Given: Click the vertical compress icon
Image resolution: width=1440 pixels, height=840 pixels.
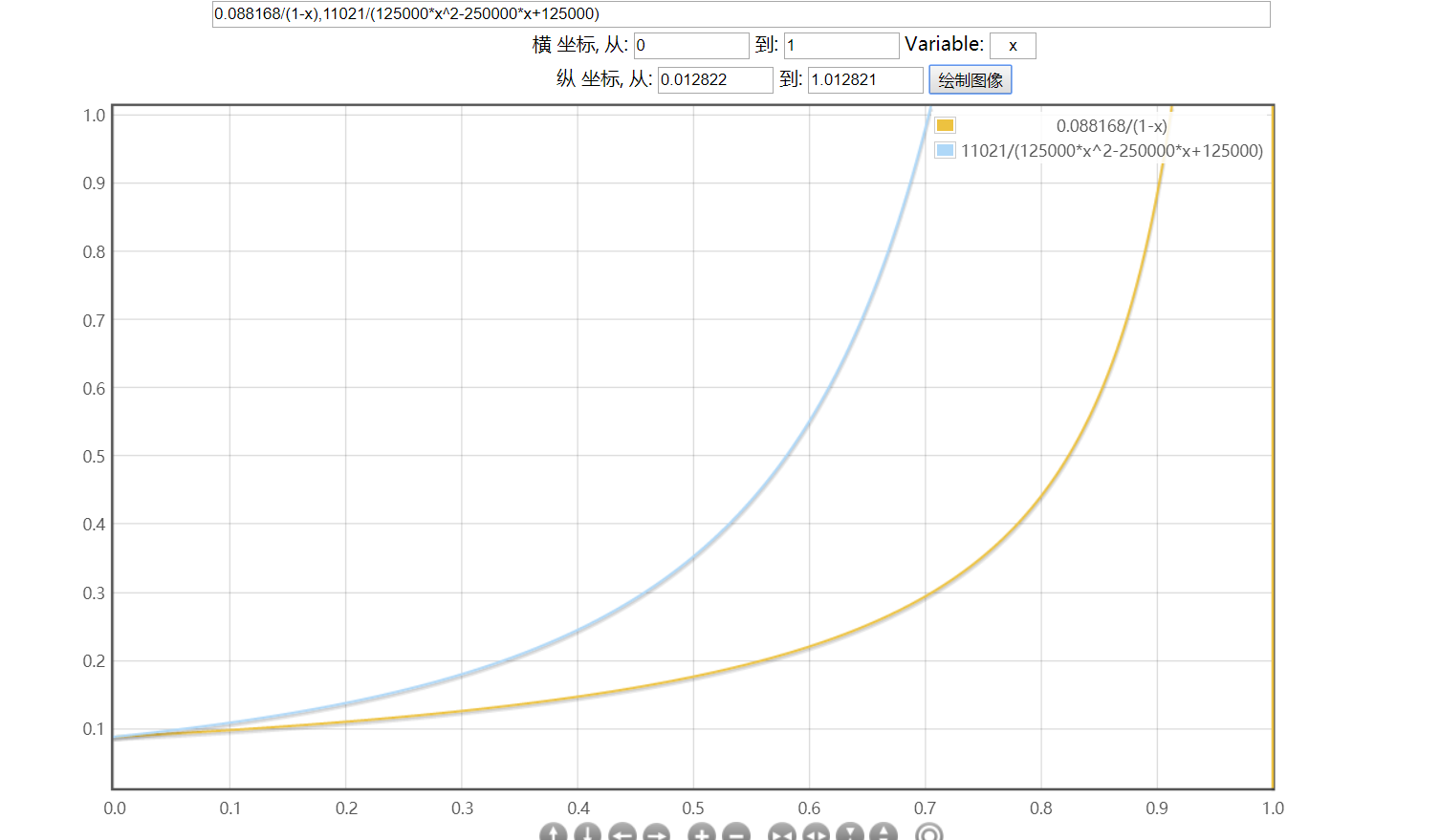Looking at the screenshot, I should pos(849,833).
